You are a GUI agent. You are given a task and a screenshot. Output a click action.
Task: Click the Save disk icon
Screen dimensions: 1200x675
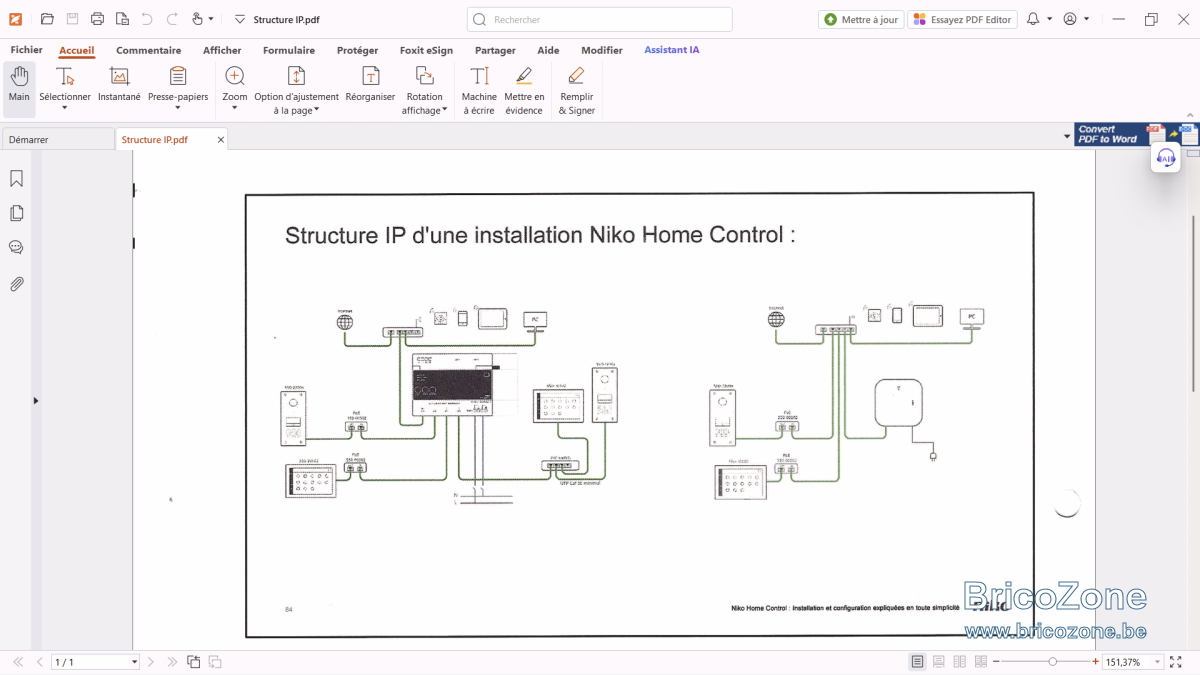[x=72, y=19]
